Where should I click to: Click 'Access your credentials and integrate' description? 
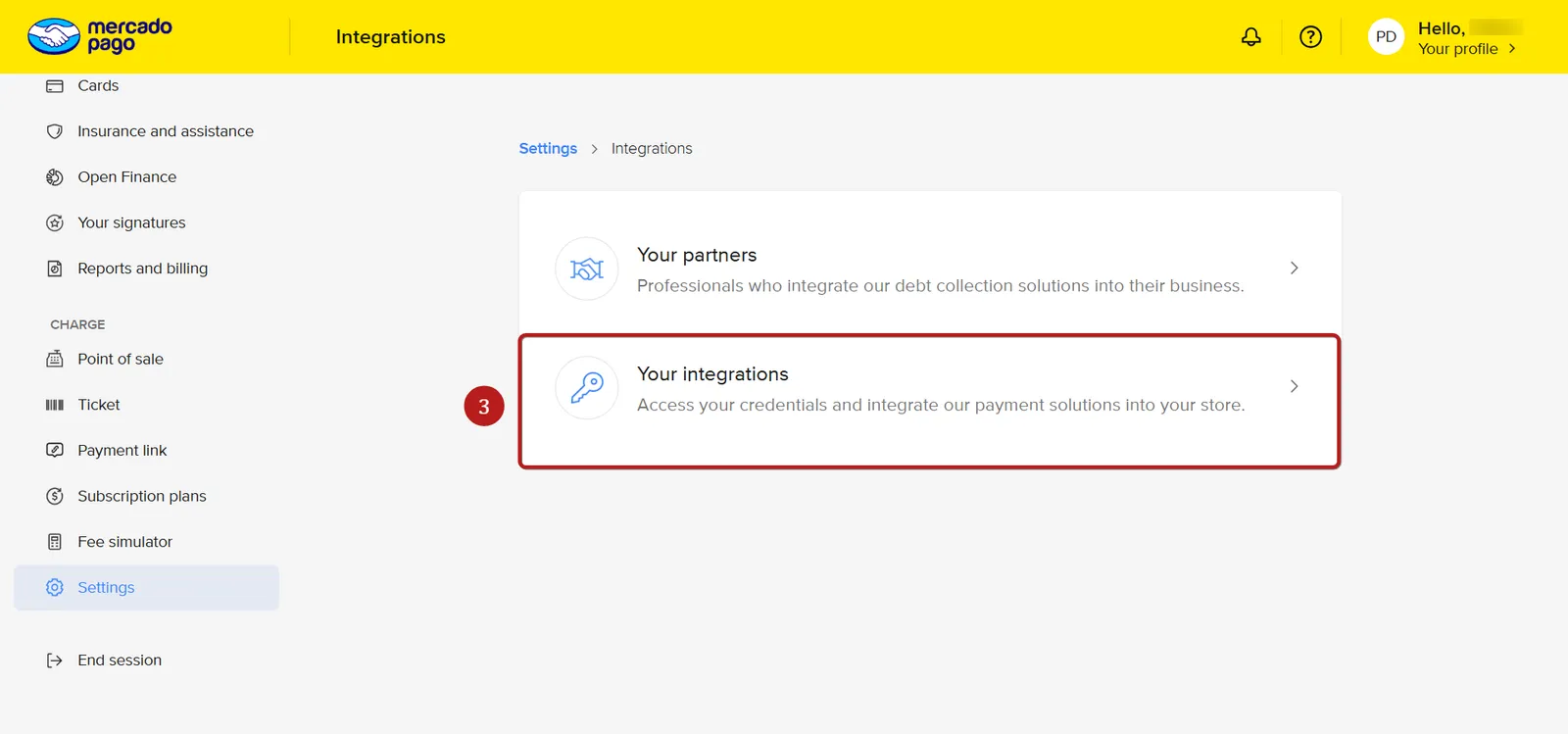(x=941, y=405)
